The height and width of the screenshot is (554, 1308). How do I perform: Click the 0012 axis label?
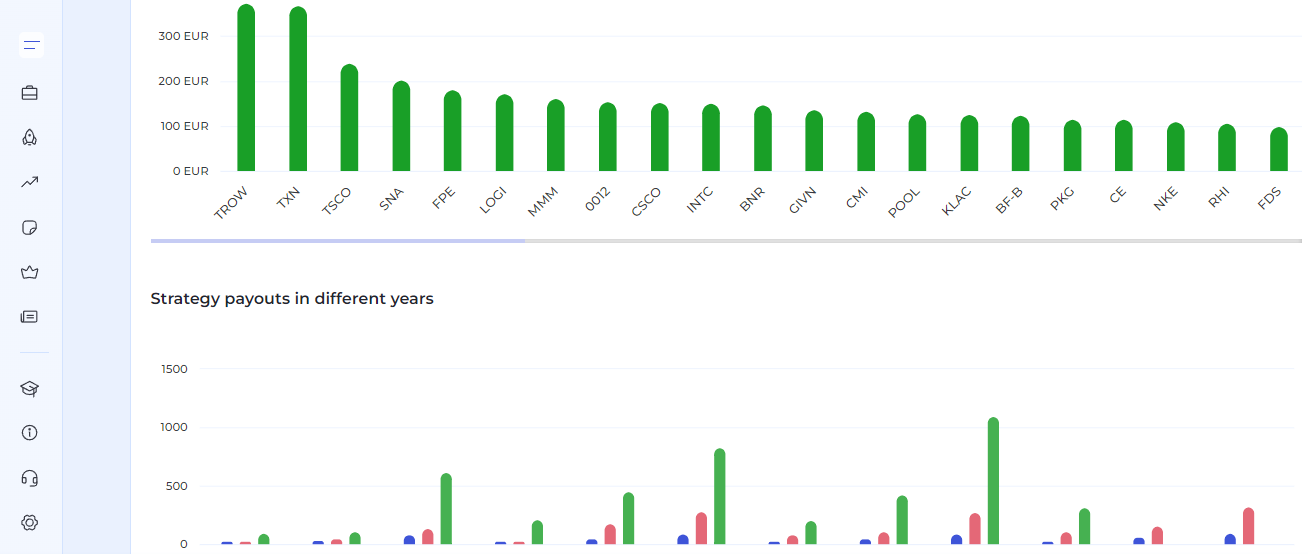click(x=599, y=200)
